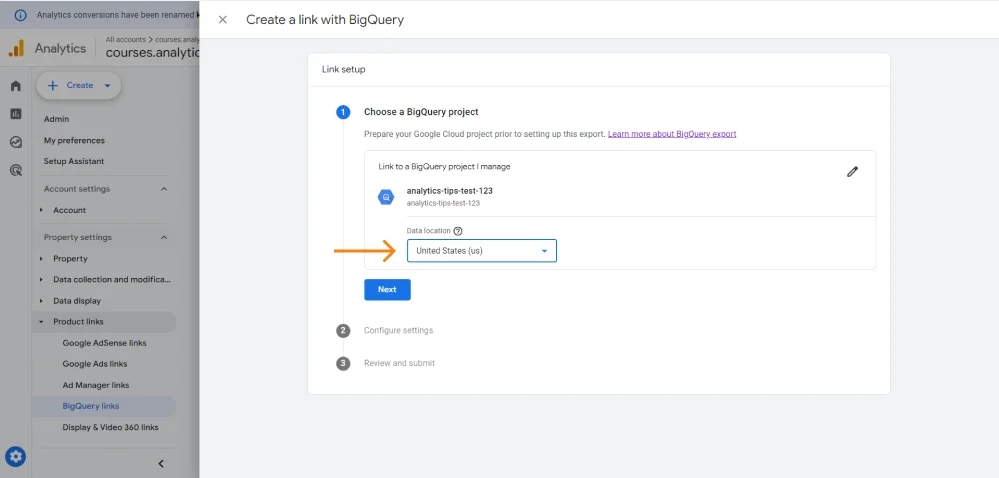Collapse the admin sidebar with the chevron arrow

161,463
